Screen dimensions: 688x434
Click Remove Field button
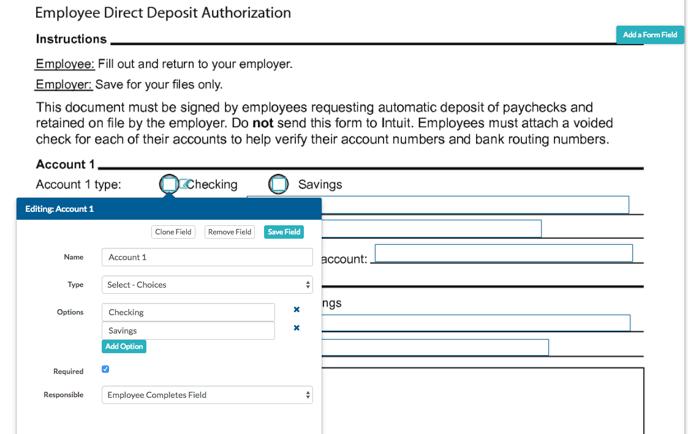(229, 232)
